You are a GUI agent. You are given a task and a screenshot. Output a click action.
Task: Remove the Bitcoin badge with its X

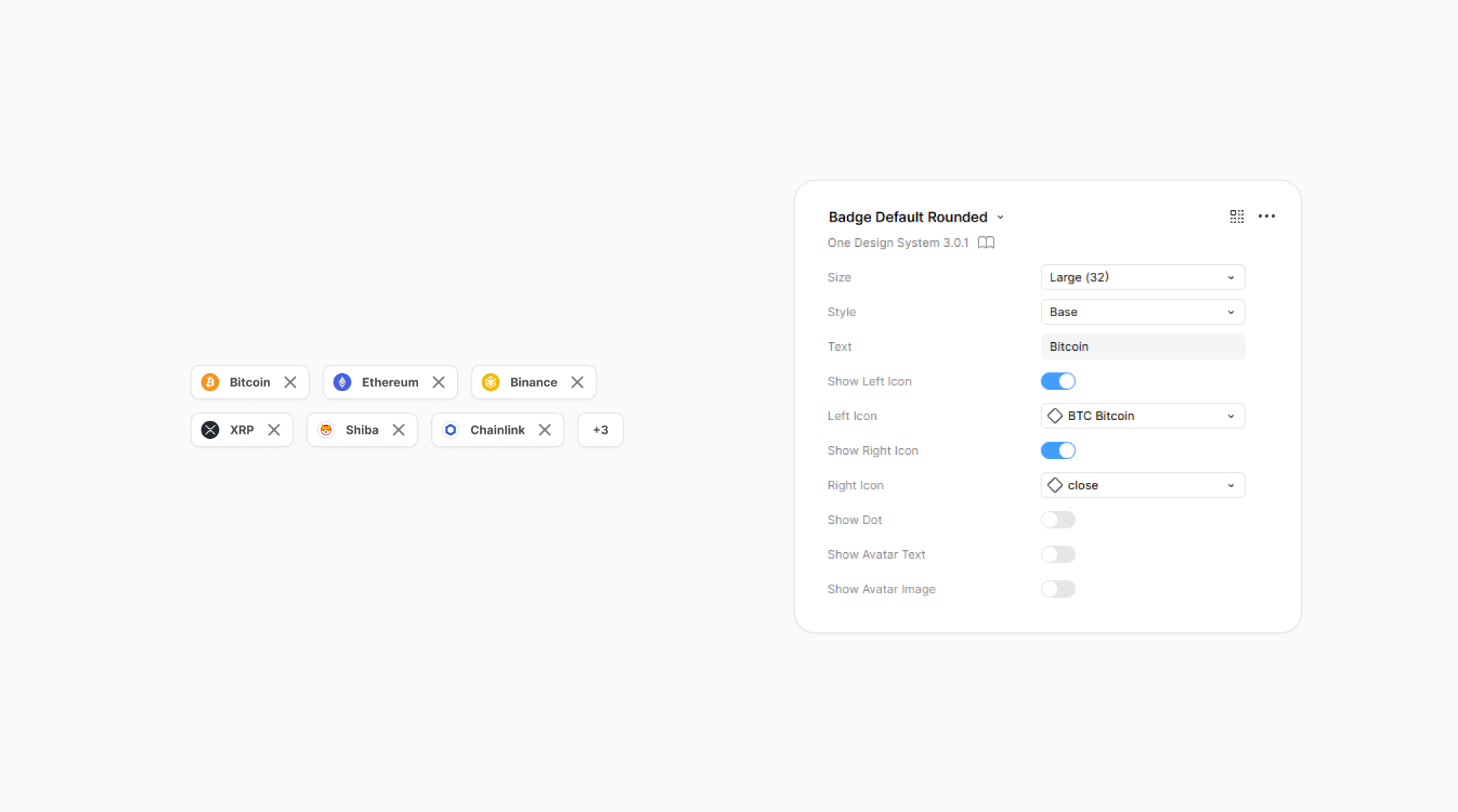click(x=290, y=383)
